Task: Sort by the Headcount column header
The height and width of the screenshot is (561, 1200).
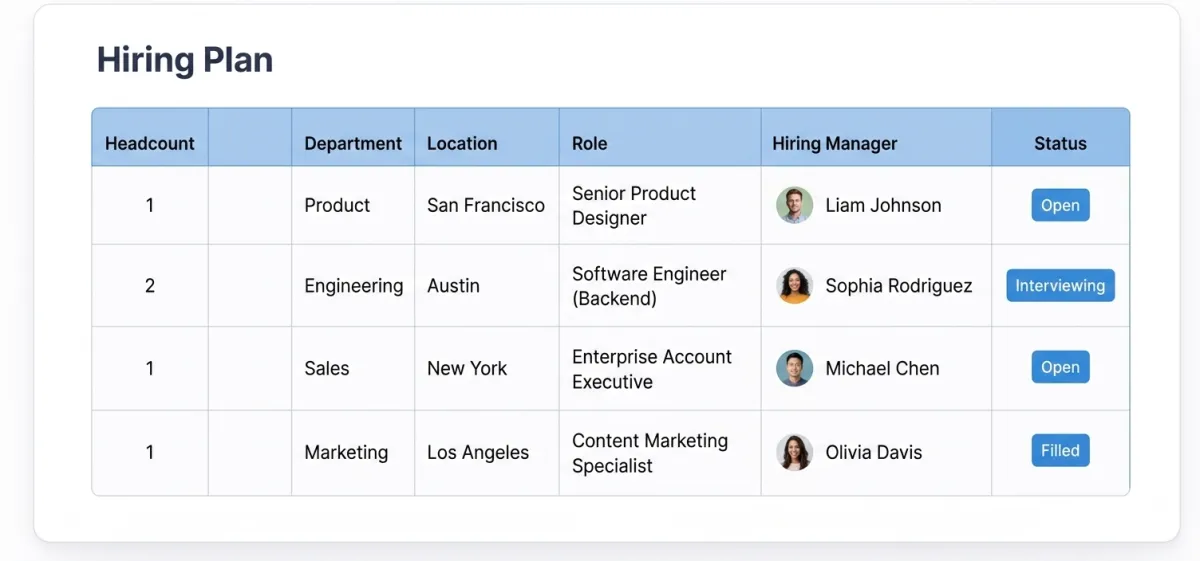Action: coord(150,143)
